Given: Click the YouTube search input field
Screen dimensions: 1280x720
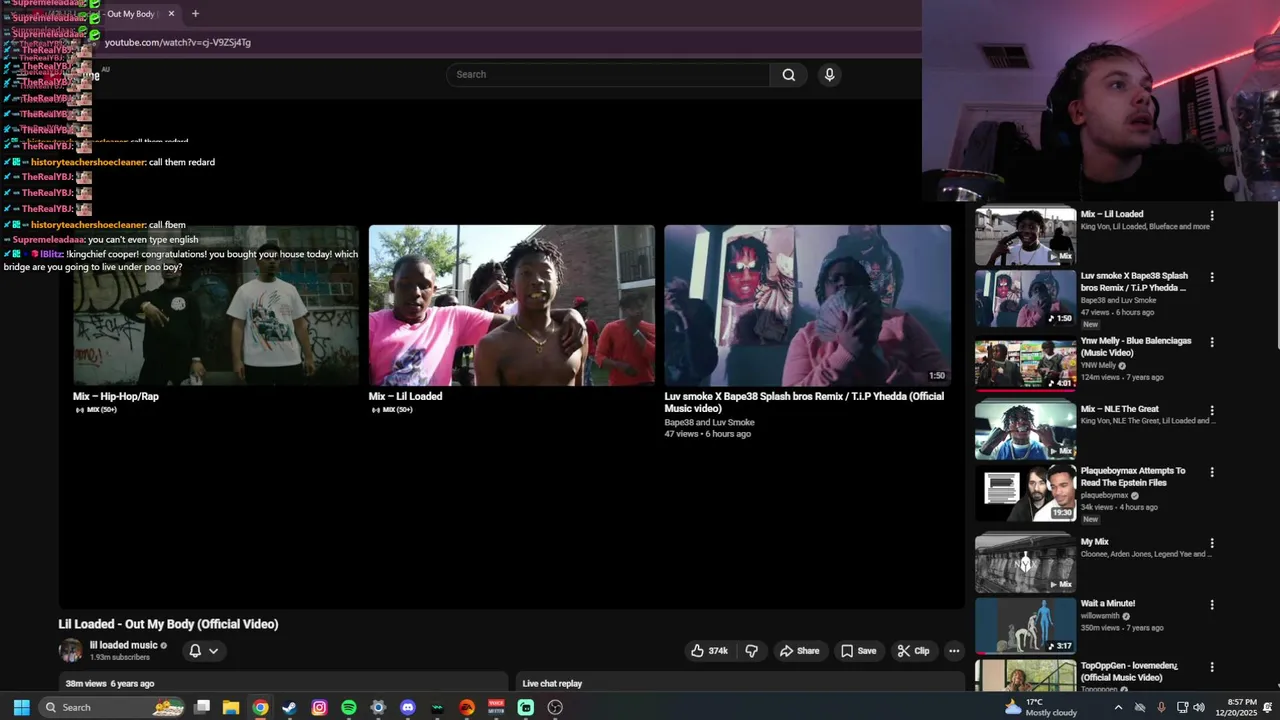Looking at the screenshot, I should point(608,75).
